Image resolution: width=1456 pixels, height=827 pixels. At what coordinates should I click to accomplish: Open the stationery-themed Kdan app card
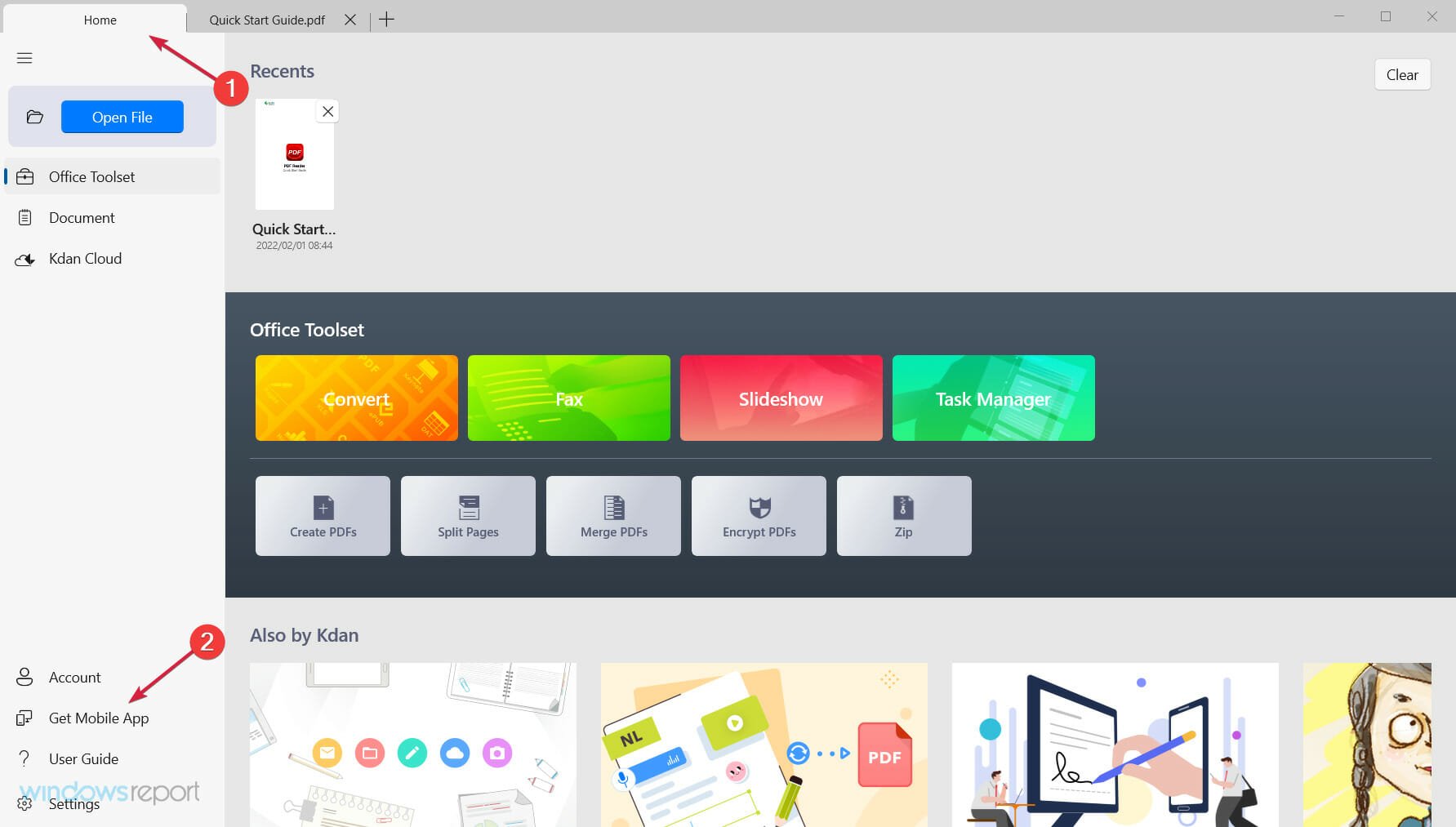(413, 745)
